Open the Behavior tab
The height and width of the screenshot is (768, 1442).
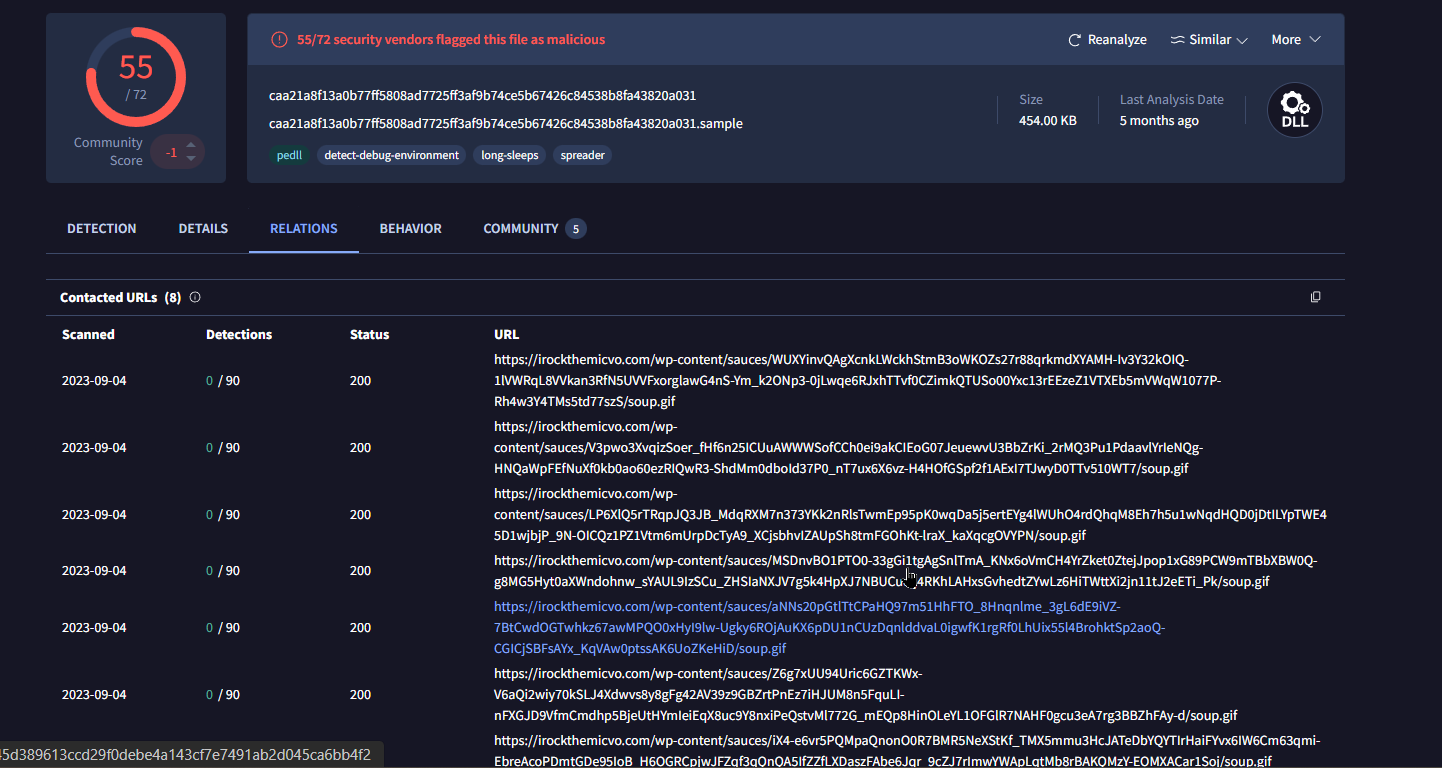click(410, 229)
